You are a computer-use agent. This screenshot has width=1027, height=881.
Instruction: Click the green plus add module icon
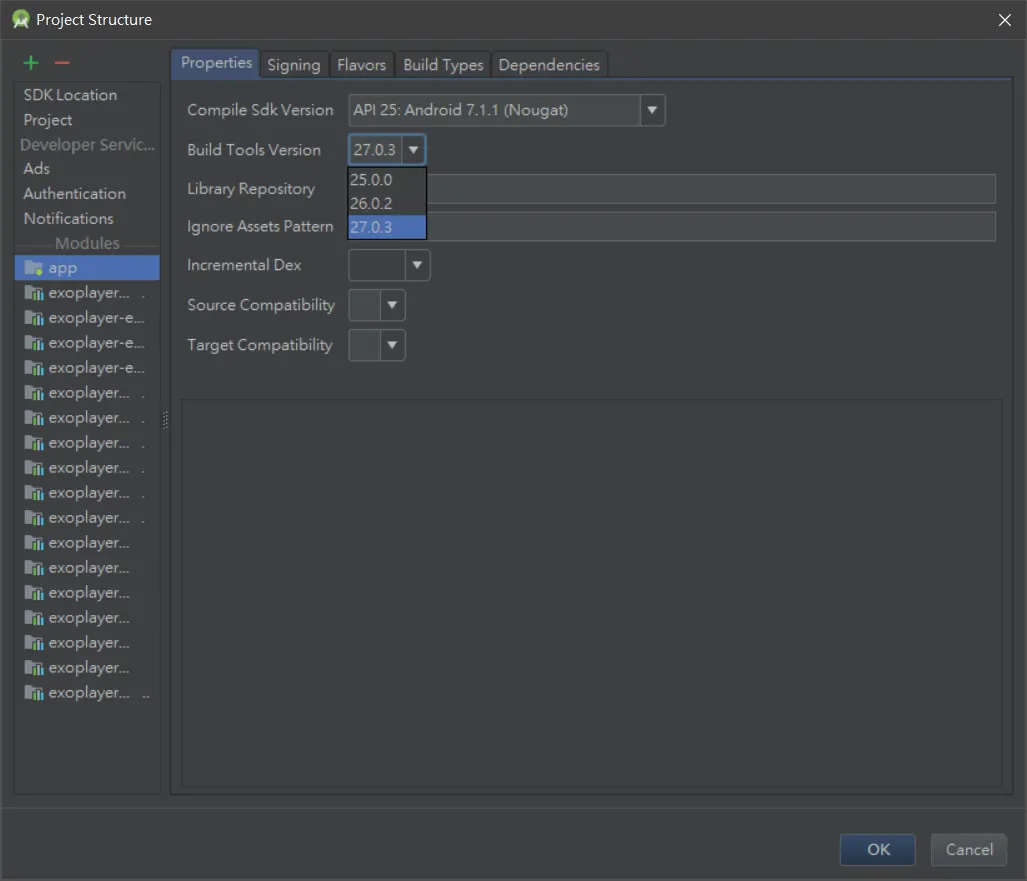coord(31,63)
